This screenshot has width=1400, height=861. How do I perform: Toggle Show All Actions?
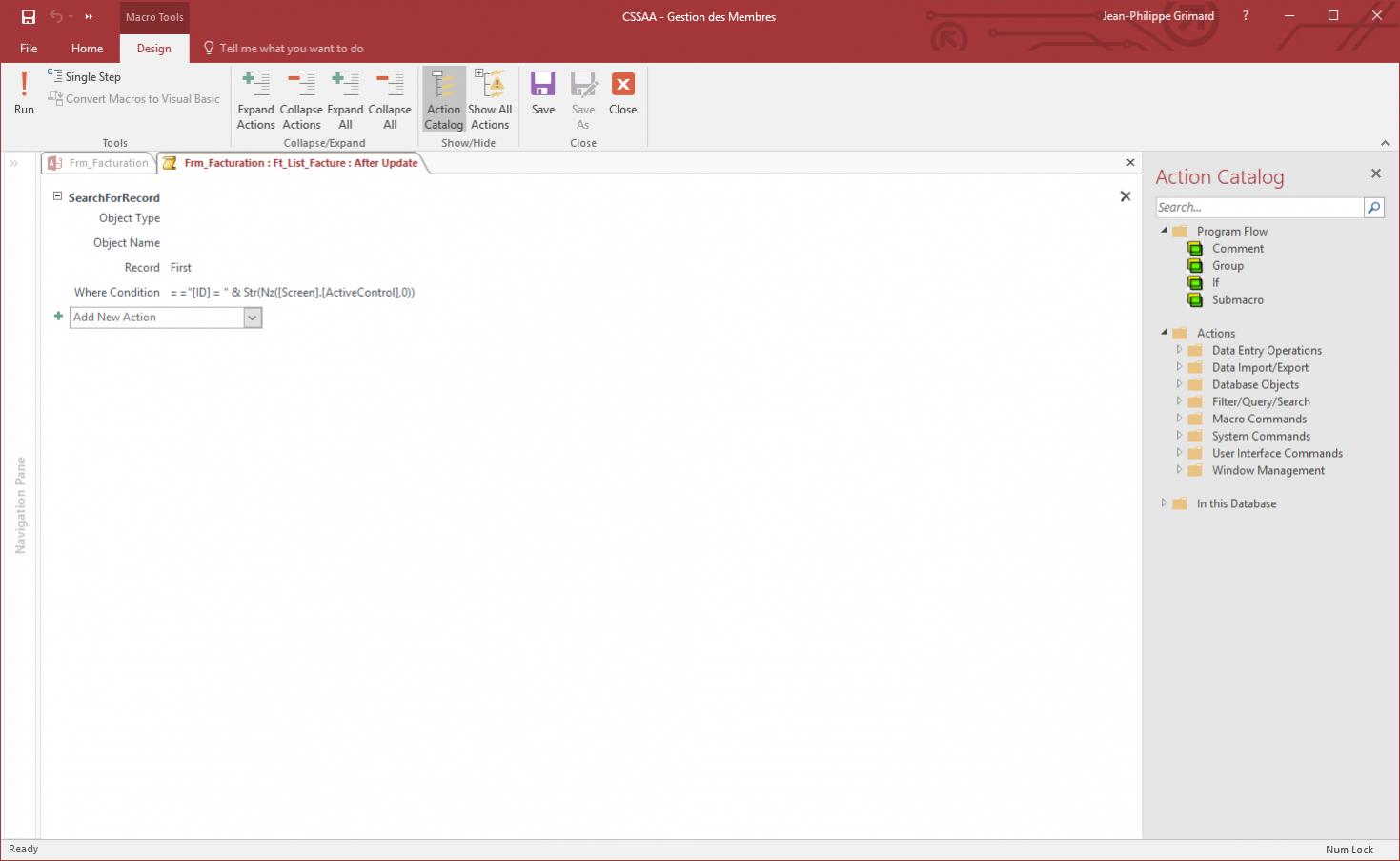coord(490,99)
